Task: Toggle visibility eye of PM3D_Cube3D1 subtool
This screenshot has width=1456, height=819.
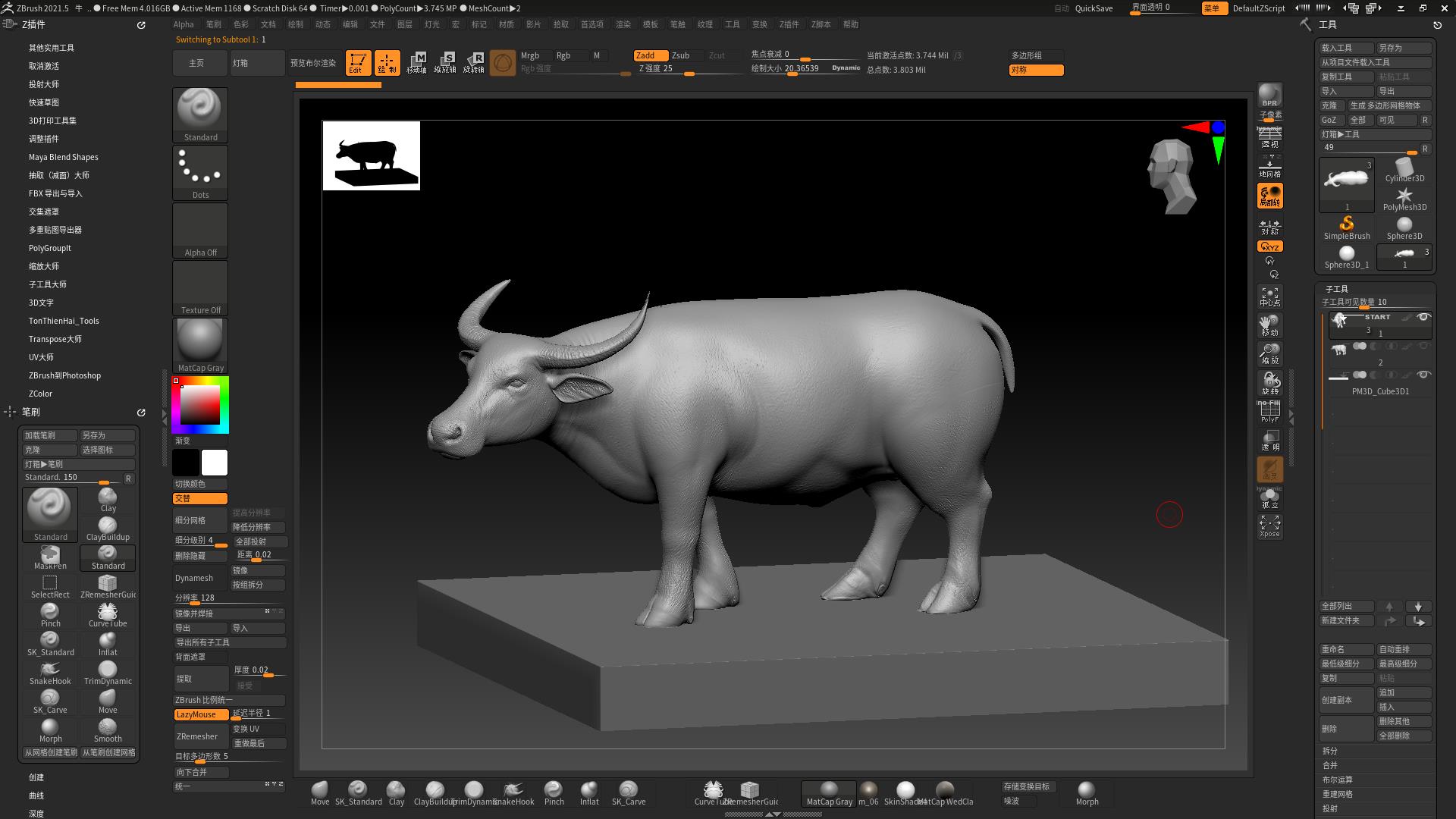Action: point(1423,375)
